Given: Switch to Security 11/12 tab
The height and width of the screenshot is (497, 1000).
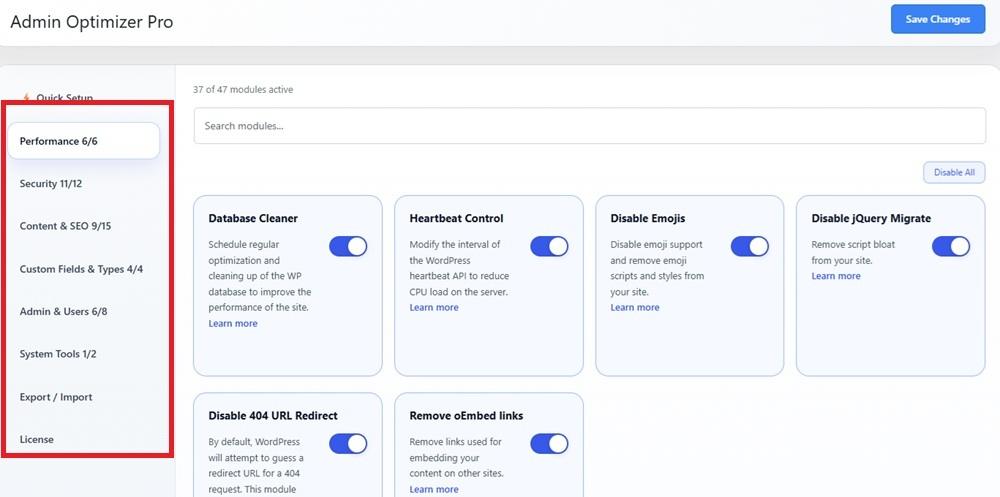Looking at the screenshot, I should (x=51, y=184).
